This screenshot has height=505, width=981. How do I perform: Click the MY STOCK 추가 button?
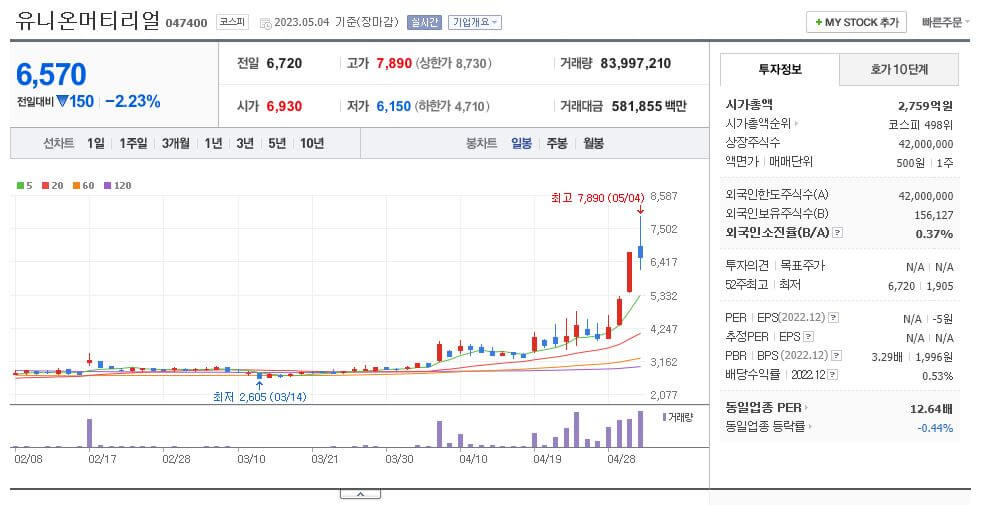coord(856,23)
